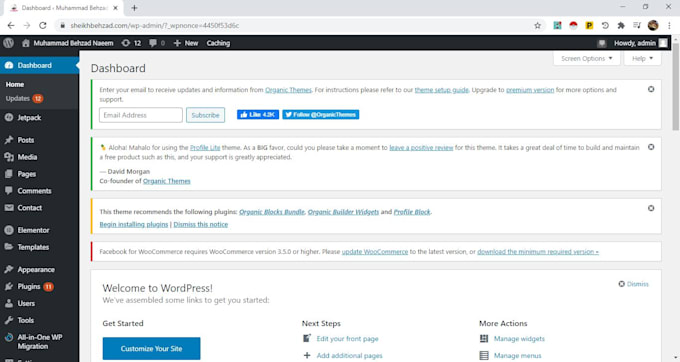680x362 pixels.
Task: Bookmark this page with star icon
Action: [537, 26]
